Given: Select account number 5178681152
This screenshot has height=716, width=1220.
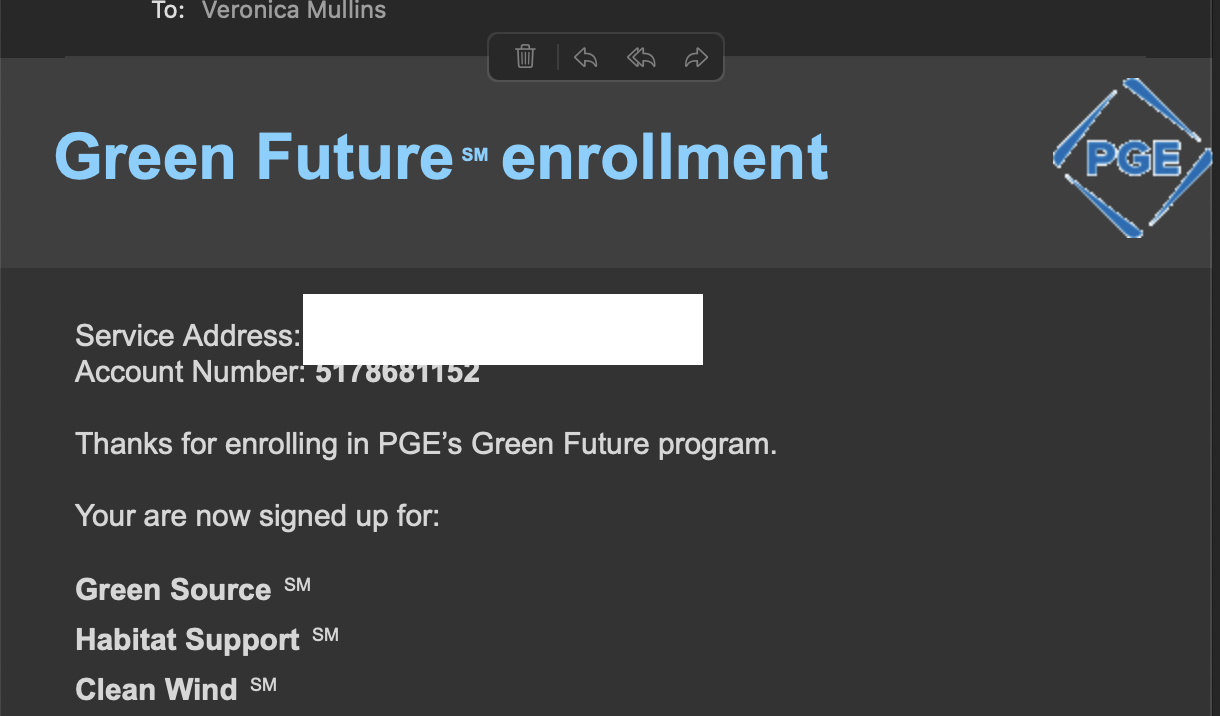Looking at the screenshot, I should tap(397, 373).
